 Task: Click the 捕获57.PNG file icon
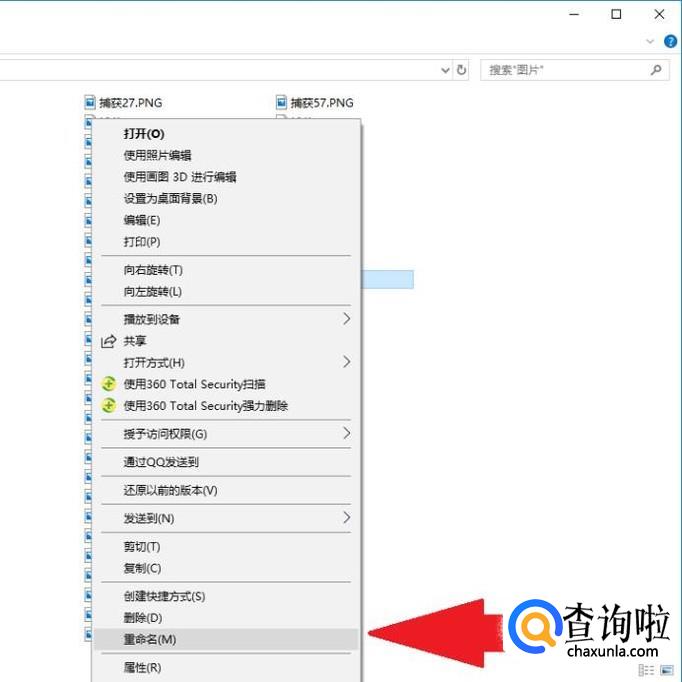281,103
